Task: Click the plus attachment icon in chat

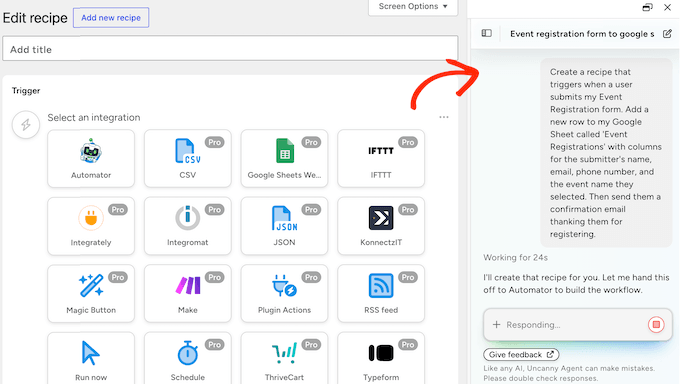Action: [497, 325]
